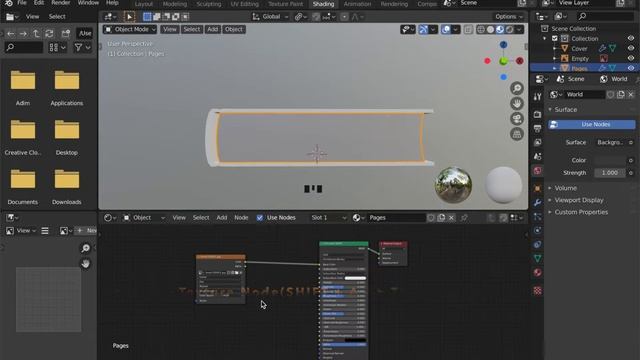The height and width of the screenshot is (360, 640).
Task: Hide the Empty object in outliner
Action: (631, 58)
